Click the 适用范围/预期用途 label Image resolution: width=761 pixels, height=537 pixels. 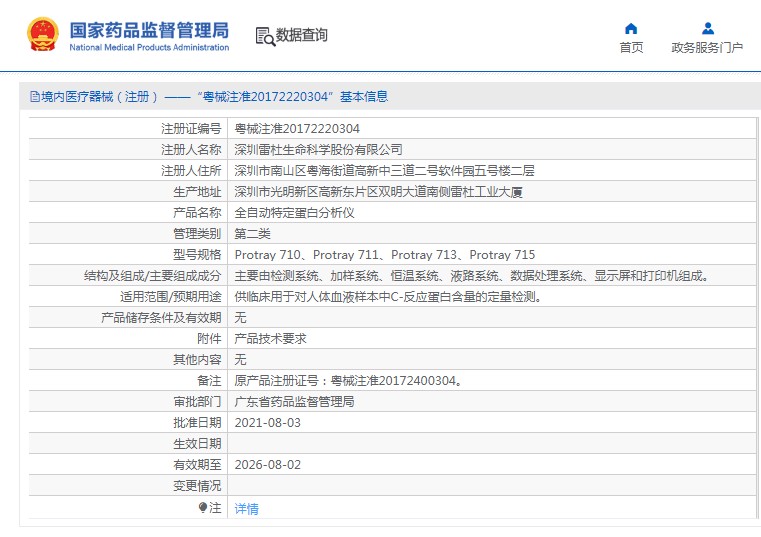pos(171,297)
